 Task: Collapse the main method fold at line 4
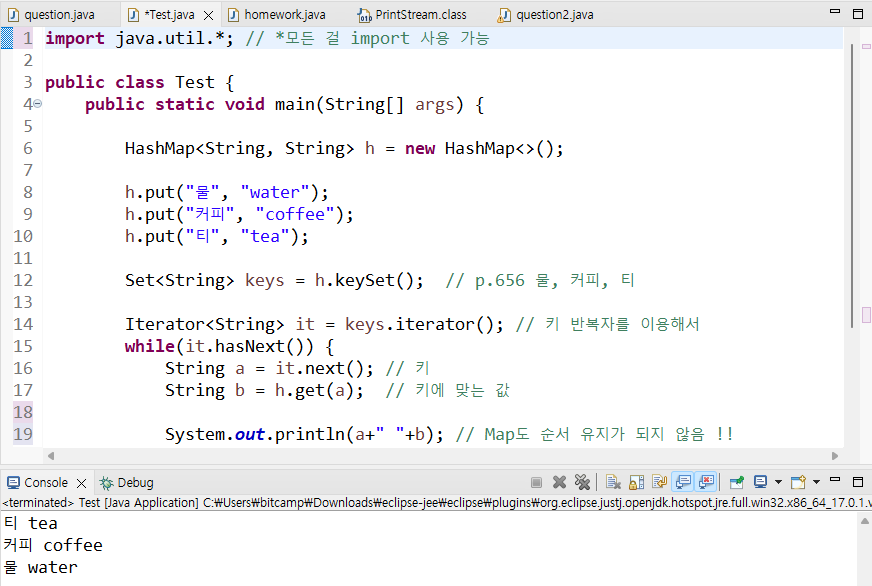click(37, 103)
